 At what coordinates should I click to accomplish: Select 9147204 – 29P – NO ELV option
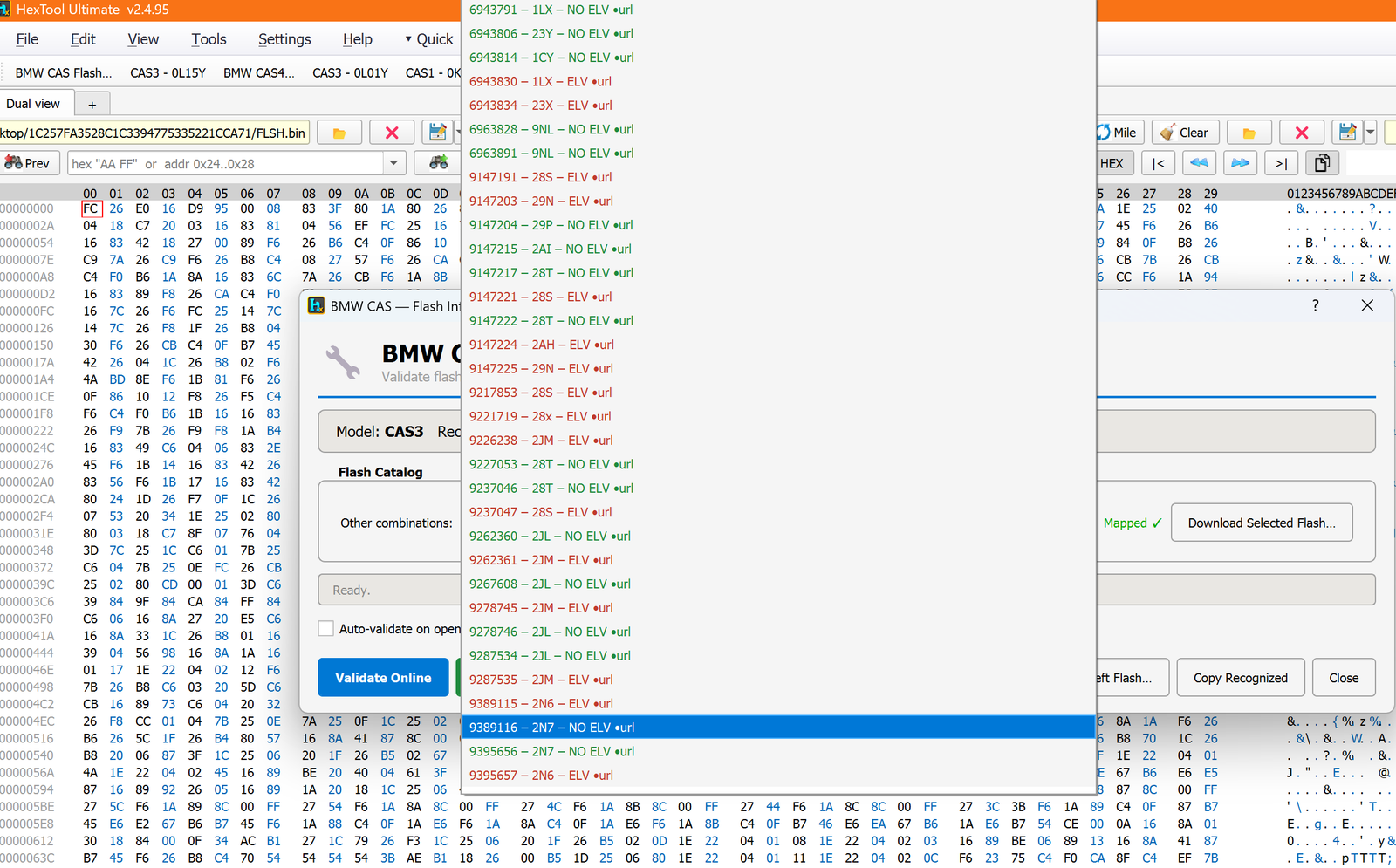(778, 225)
